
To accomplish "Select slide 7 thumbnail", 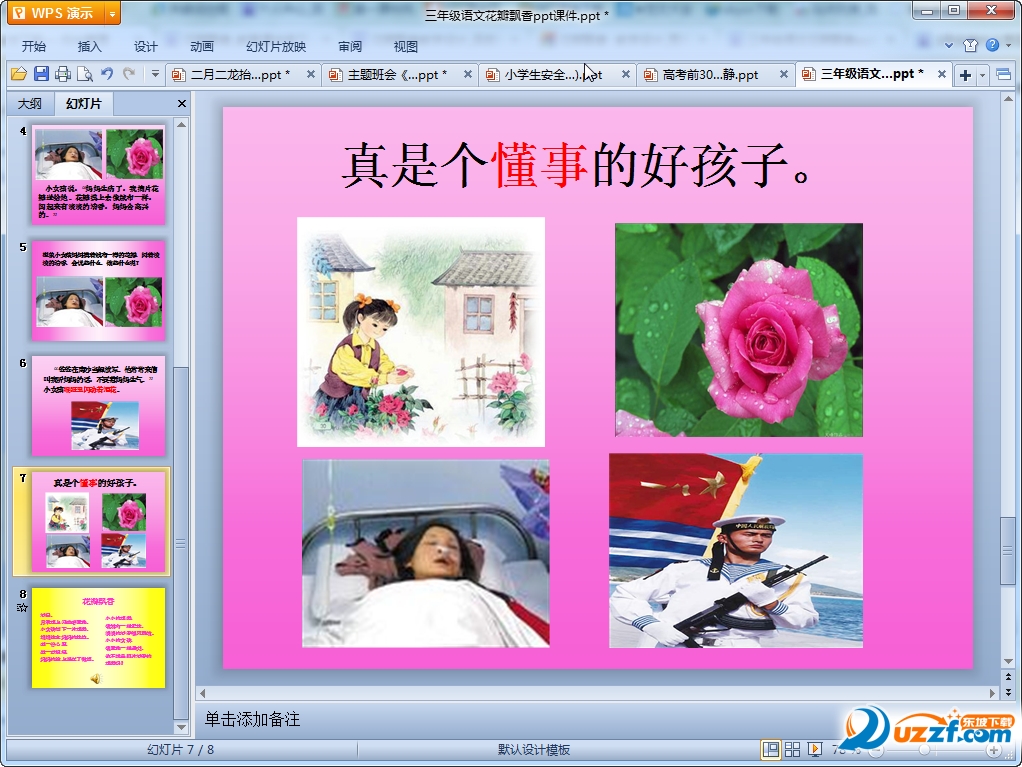I will click(x=98, y=521).
